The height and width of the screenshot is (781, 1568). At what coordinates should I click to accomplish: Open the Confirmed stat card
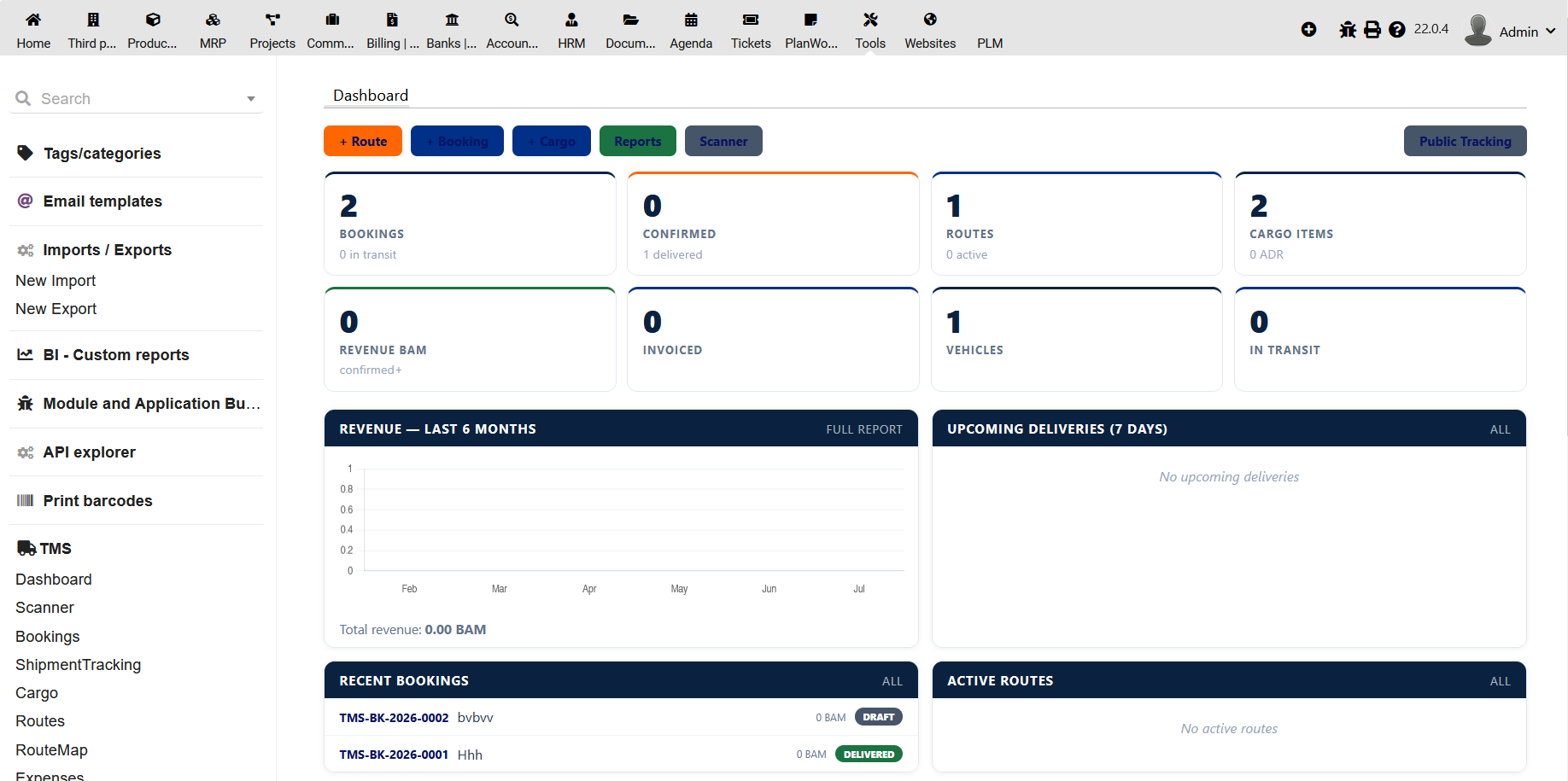click(x=773, y=224)
